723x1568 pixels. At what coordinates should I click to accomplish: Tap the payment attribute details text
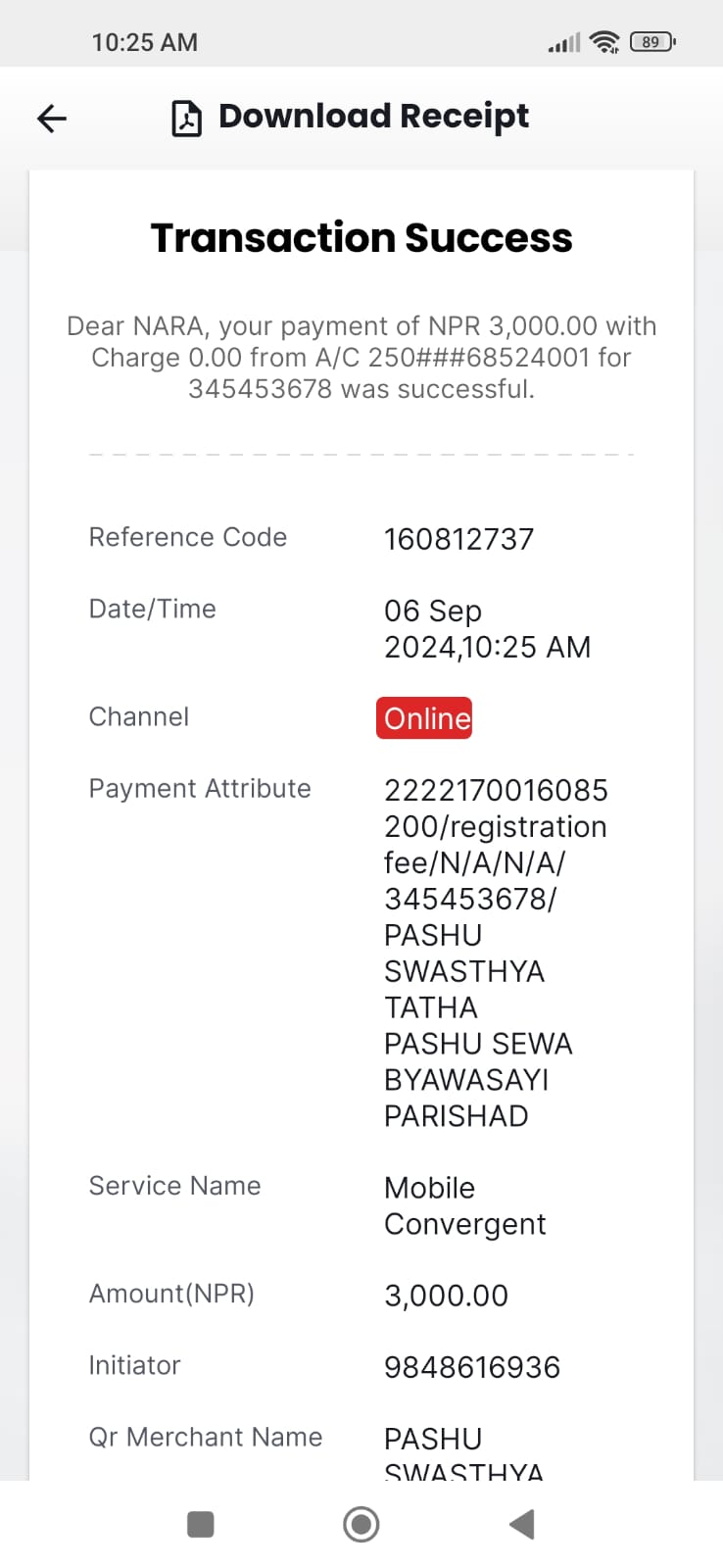click(496, 953)
